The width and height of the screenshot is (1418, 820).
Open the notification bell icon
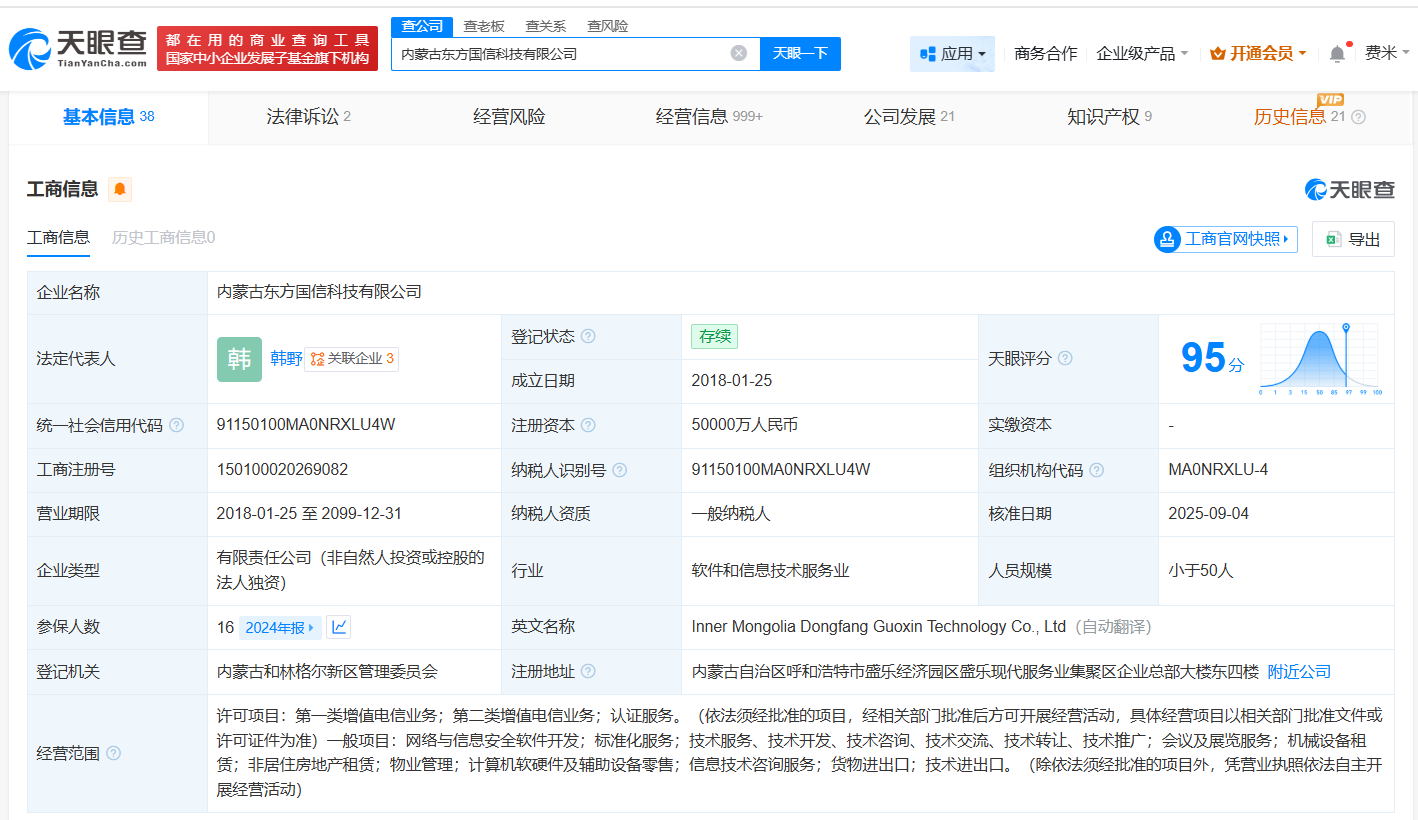[x=1336, y=53]
